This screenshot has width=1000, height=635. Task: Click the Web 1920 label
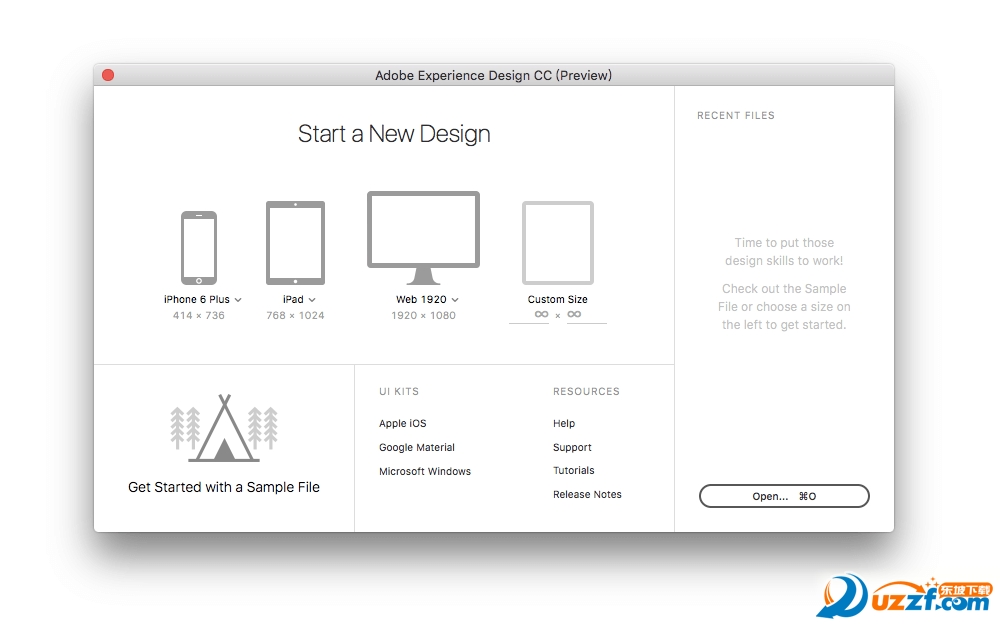coord(421,299)
